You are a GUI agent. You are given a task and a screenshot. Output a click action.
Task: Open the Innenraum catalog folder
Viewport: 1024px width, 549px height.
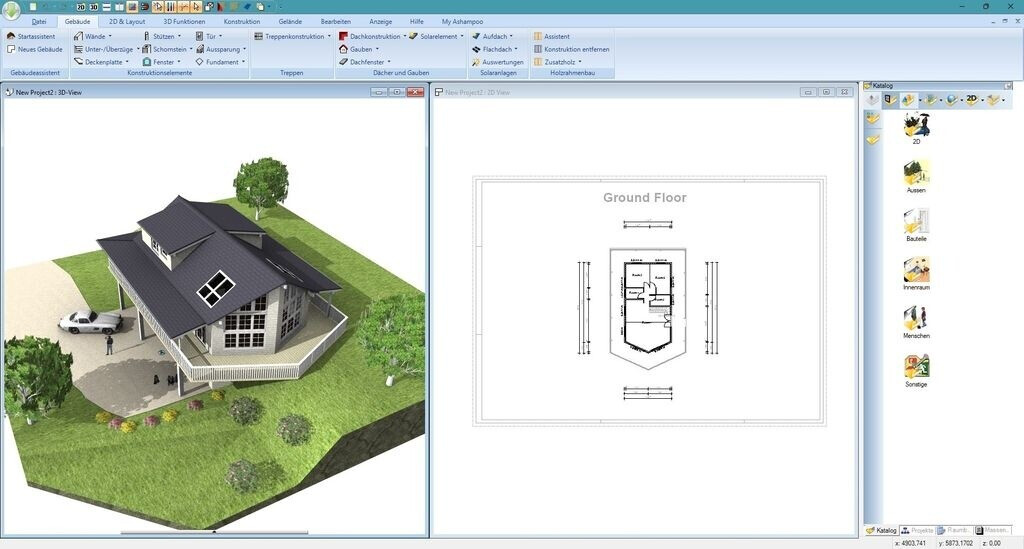[916, 269]
